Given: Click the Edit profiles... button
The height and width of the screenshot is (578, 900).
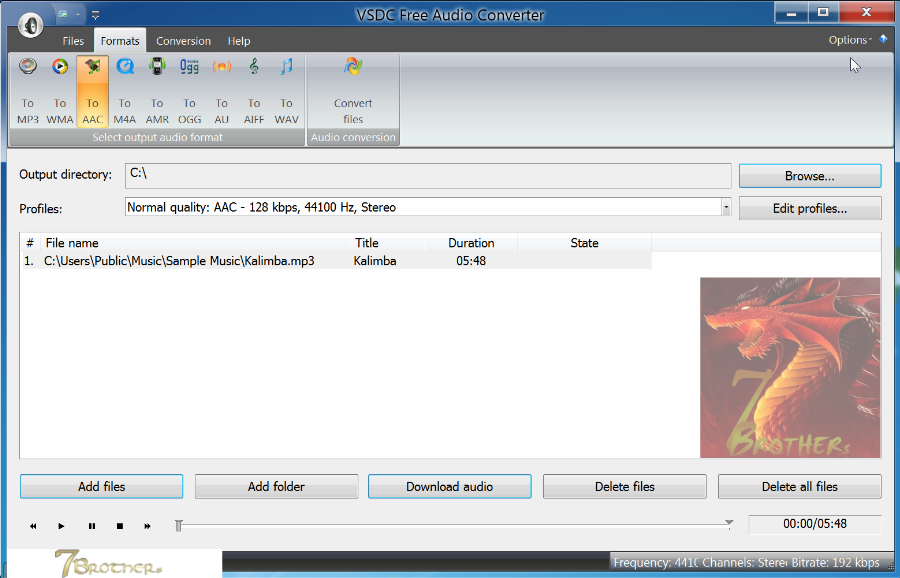Looking at the screenshot, I should [x=810, y=208].
